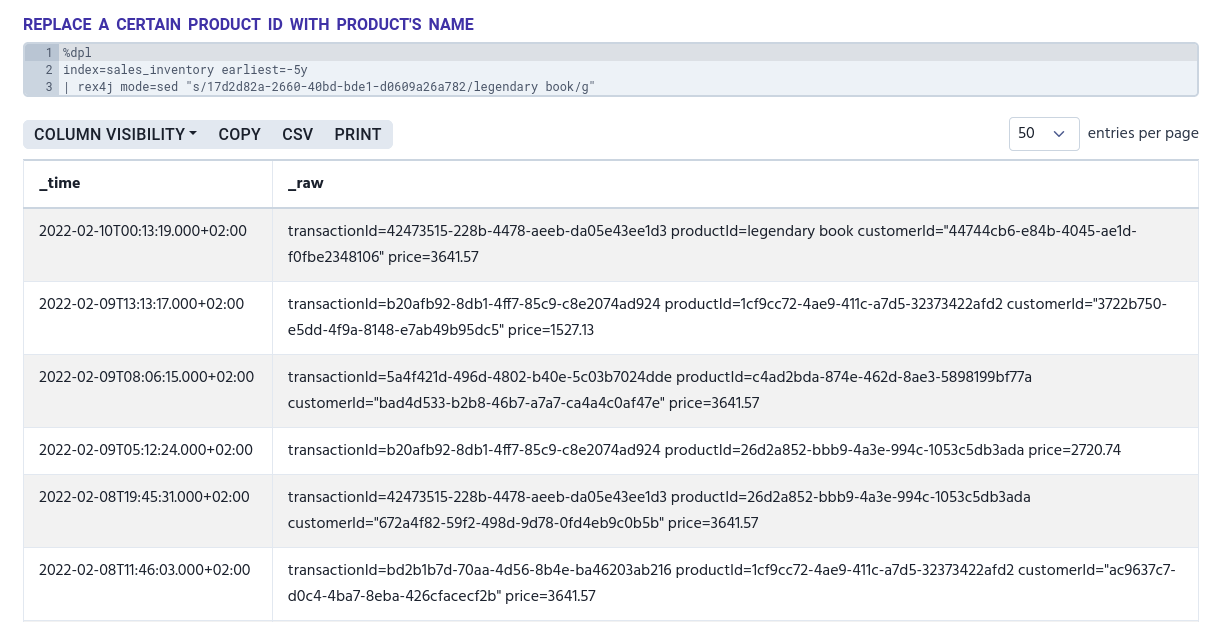
Task: Export results using the CSV button
Action: pos(297,134)
